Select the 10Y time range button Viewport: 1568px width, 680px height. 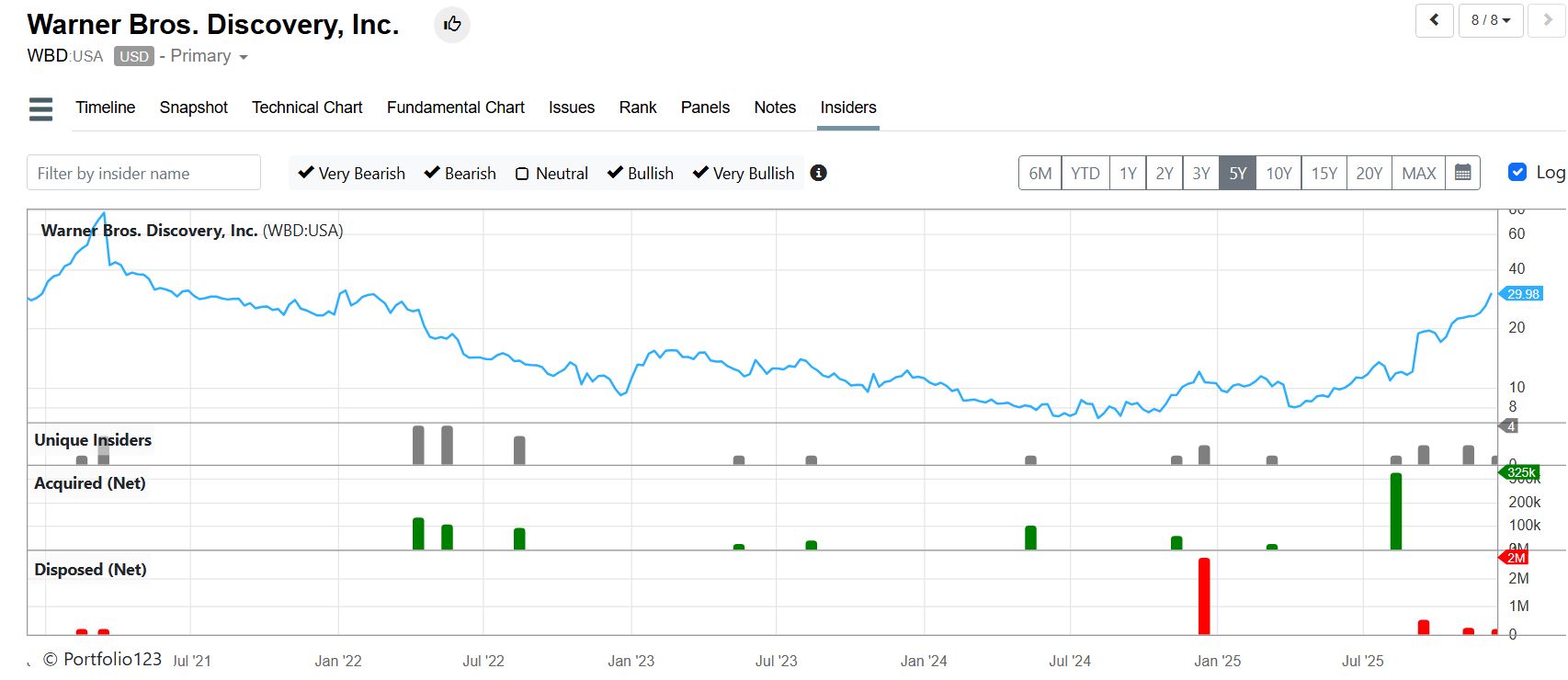click(x=1278, y=173)
